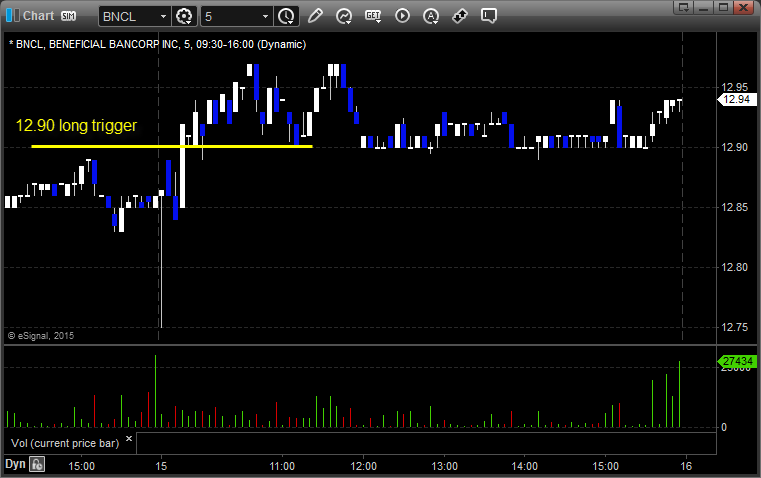
Task: Click the date 16 time axis label
Action: coord(686,466)
